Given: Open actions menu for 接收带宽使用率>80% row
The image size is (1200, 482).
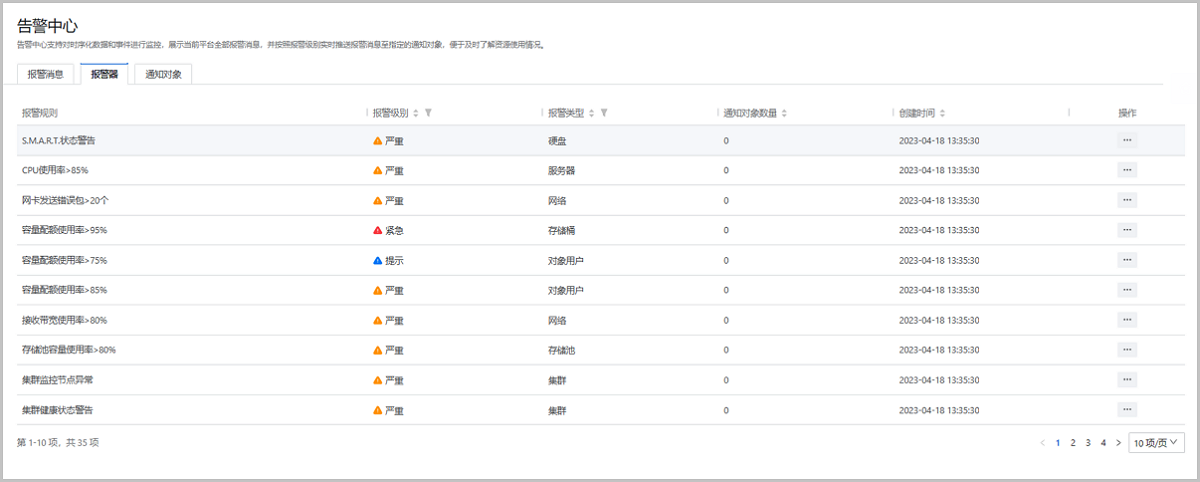Looking at the screenshot, I should click(x=1127, y=320).
